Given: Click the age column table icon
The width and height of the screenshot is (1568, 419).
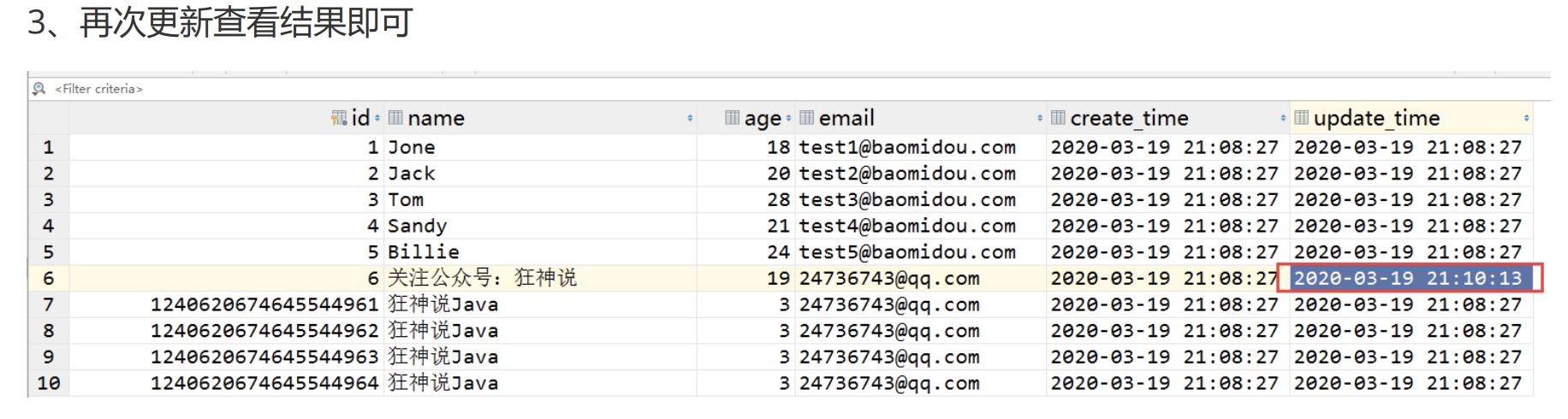Looking at the screenshot, I should click(732, 118).
